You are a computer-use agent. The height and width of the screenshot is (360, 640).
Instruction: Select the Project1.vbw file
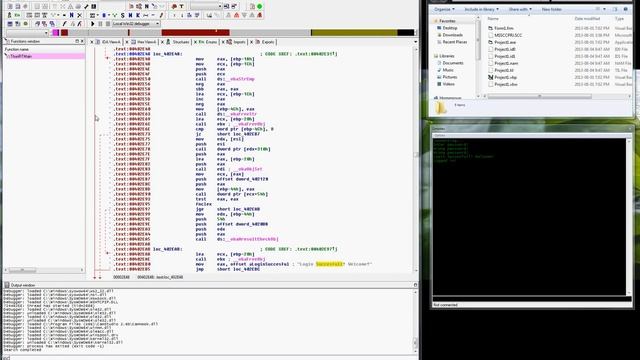[x=502, y=84]
